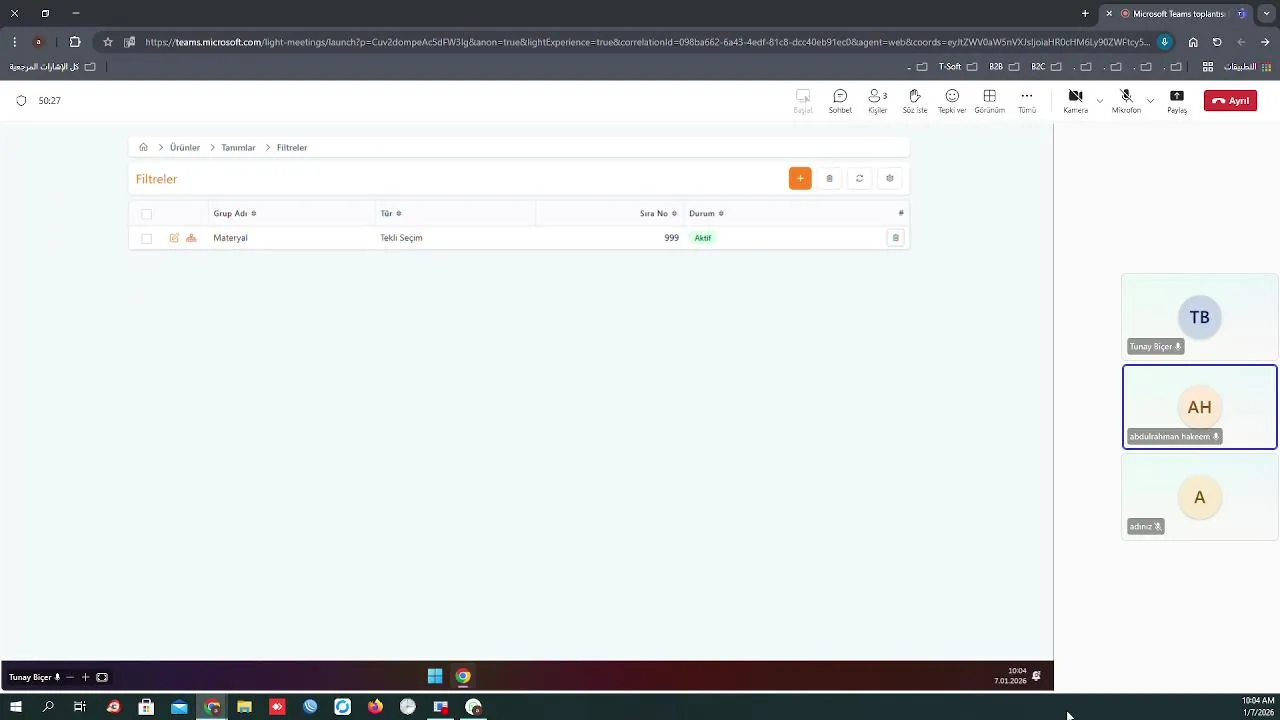
Task: Zoom in shared screen with plus
Action: (x=85, y=677)
